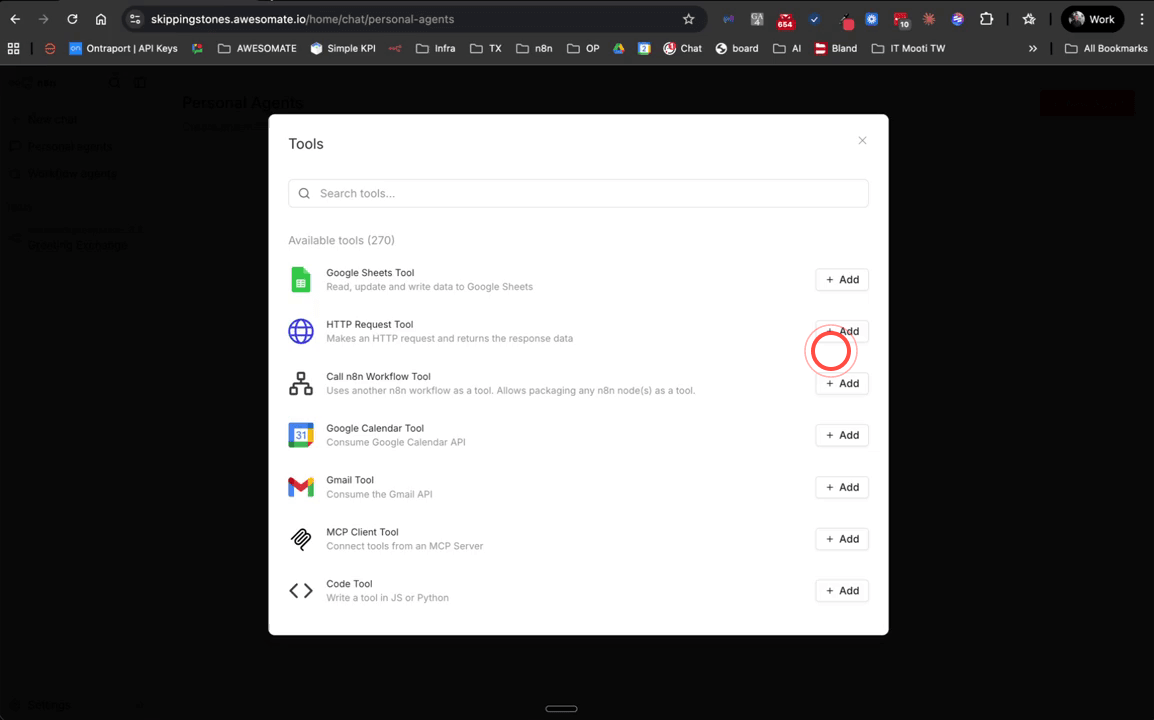Click the Search tools input field
The height and width of the screenshot is (720, 1154).
point(578,193)
